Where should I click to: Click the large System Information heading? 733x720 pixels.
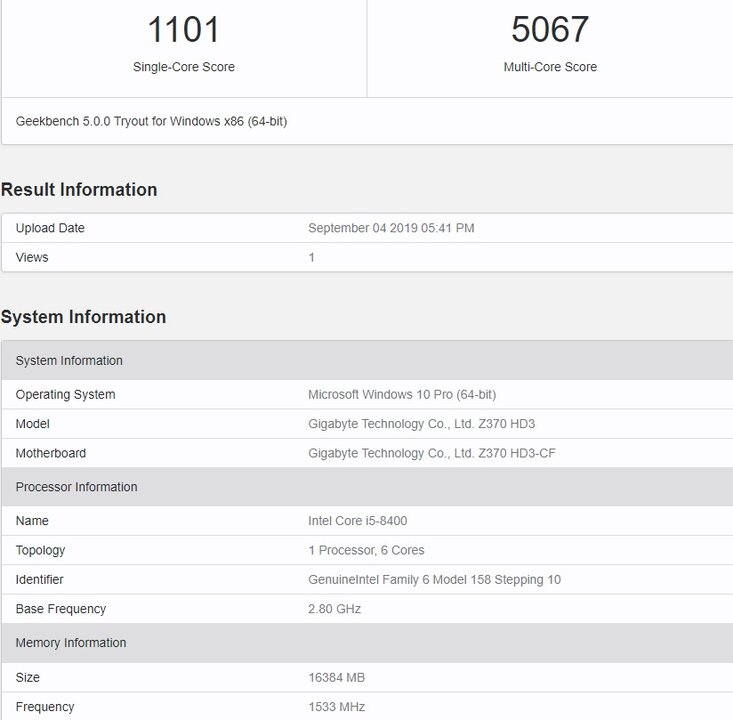click(x=83, y=317)
